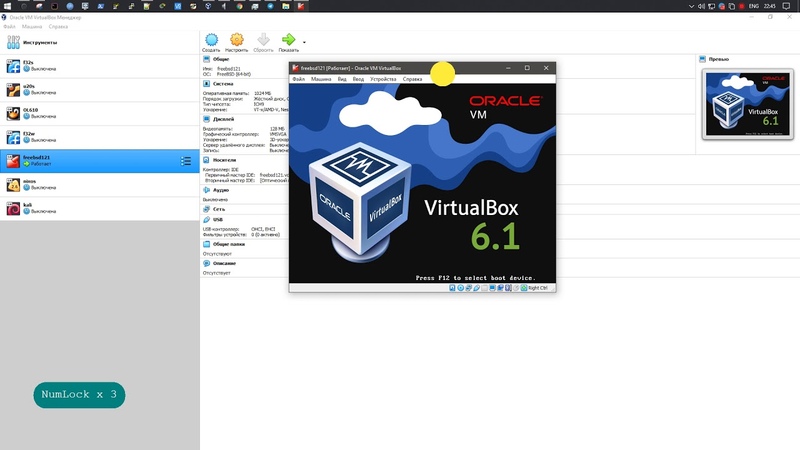Select the OL610 virtual machine
Image resolution: width=800 pixels, height=450 pixels.
point(99,113)
